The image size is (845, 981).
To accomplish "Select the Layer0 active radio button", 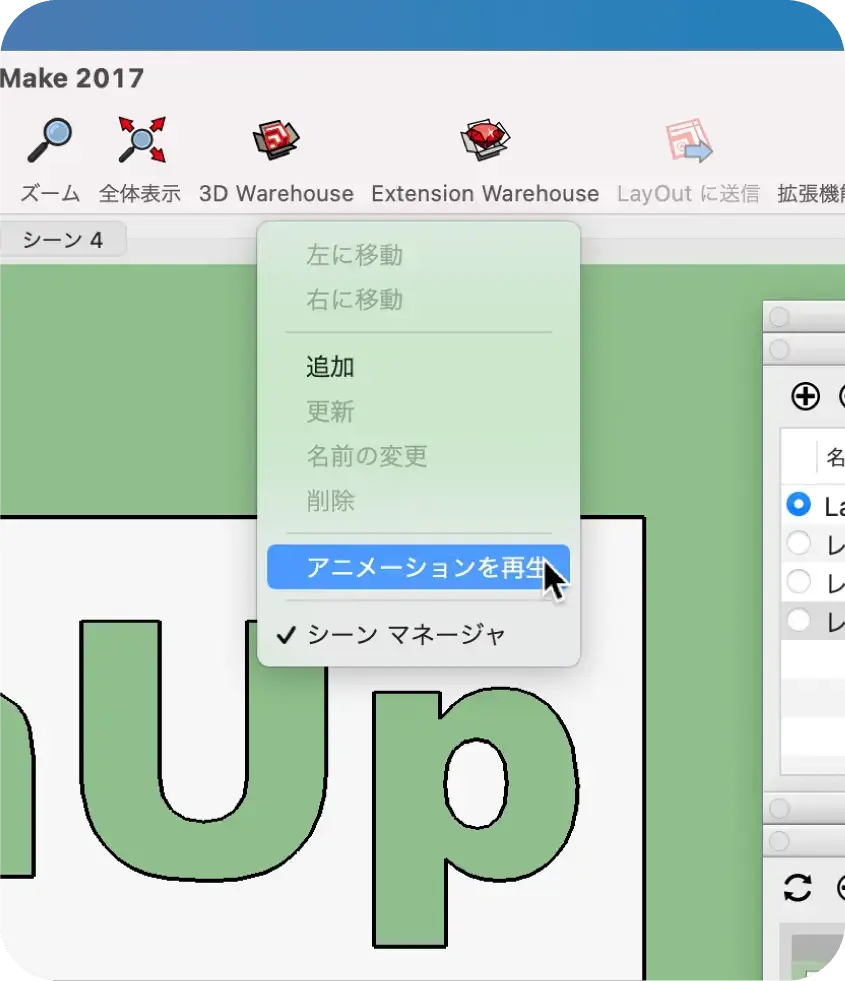I will (798, 505).
